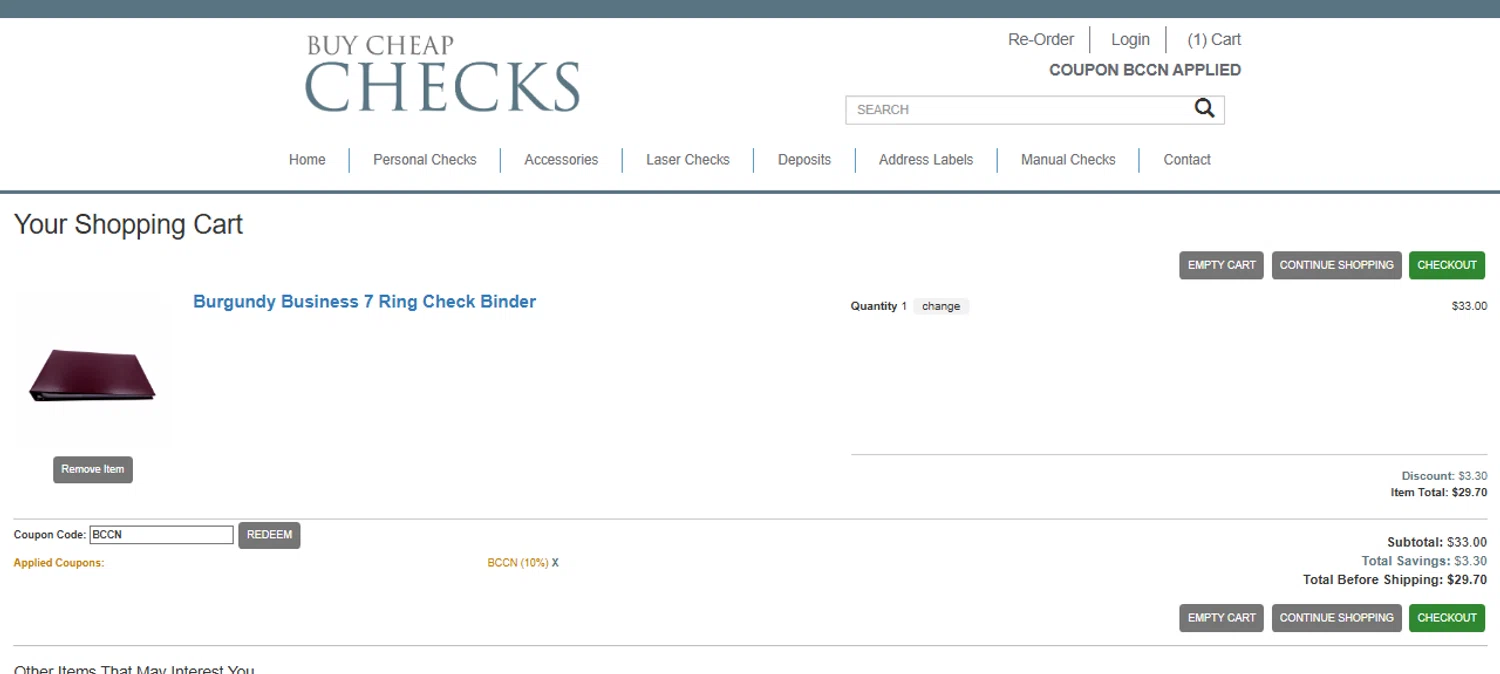Open the Buy Cheap Checks logo
Screen dimensions: 1500x674
pos(442,74)
